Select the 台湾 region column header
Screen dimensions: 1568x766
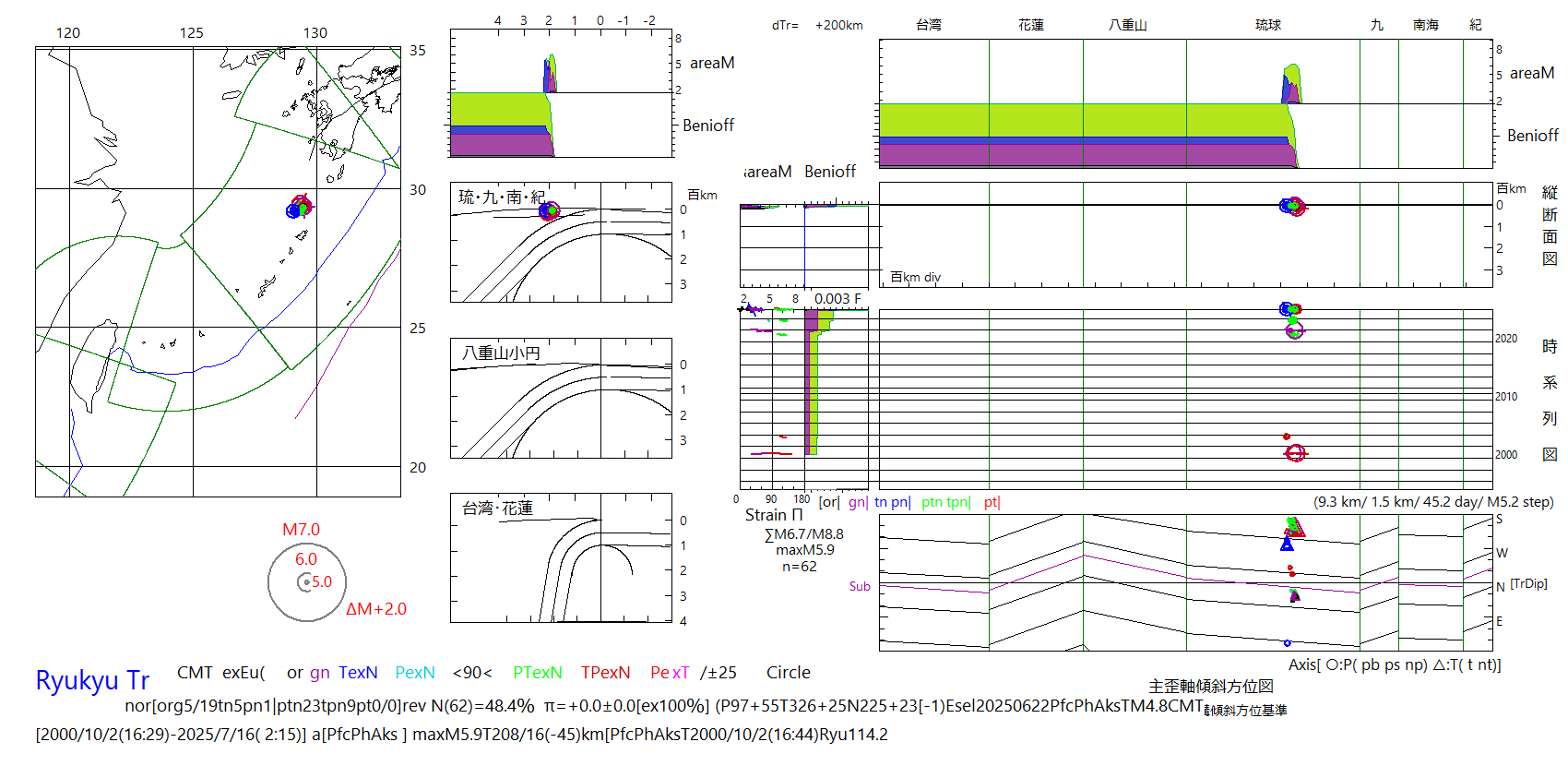click(928, 25)
